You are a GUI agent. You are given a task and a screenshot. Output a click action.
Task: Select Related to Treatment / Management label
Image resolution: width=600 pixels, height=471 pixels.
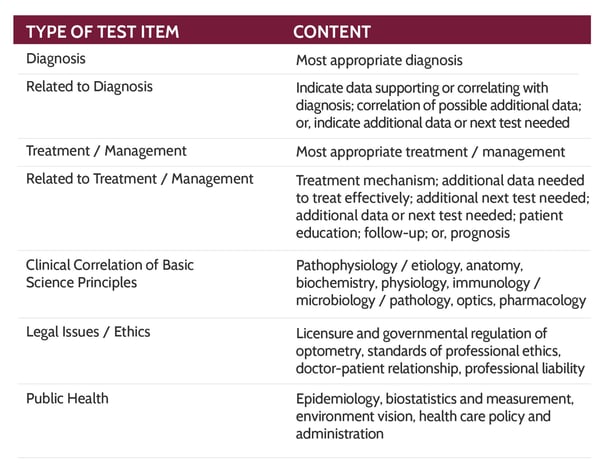(140, 179)
